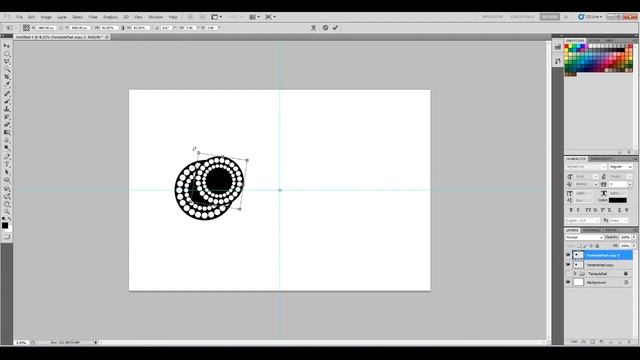Open the View Extras dropdown
This screenshot has height=360, width=640.
216,17
